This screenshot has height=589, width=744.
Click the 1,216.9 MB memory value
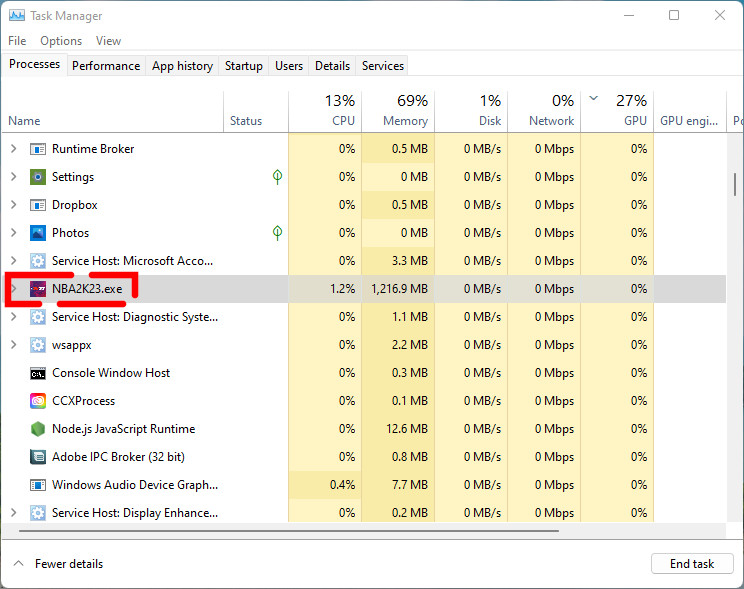399,289
